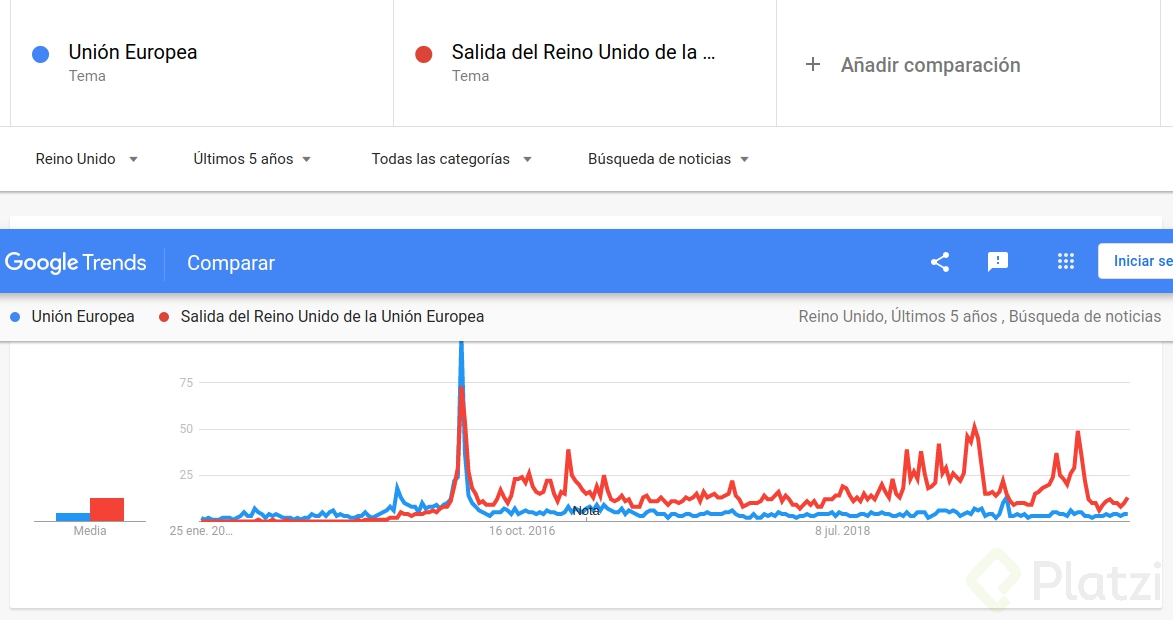The image size is (1173, 620).
Task: Click Añadir comparación
Action: (x=930, y=65)
